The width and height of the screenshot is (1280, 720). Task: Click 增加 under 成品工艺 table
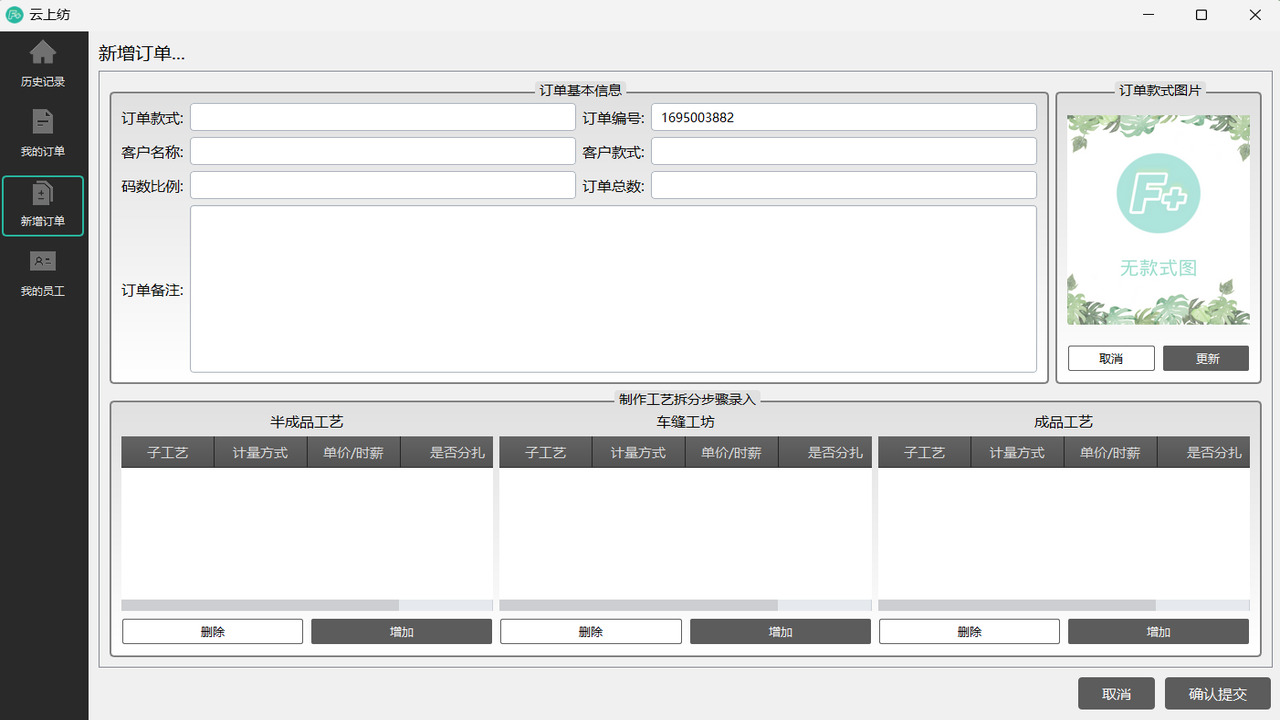point(1158,632)
